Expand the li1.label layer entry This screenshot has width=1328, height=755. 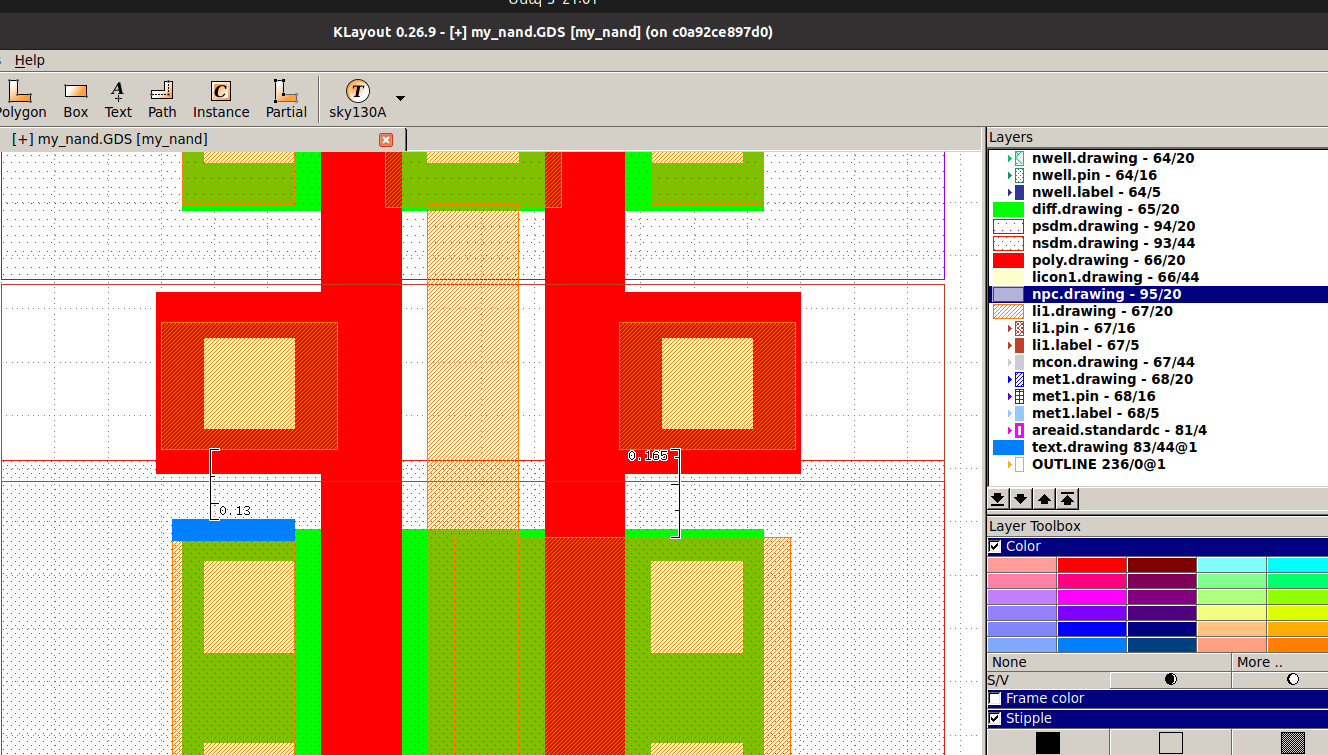click(1010, 345)
